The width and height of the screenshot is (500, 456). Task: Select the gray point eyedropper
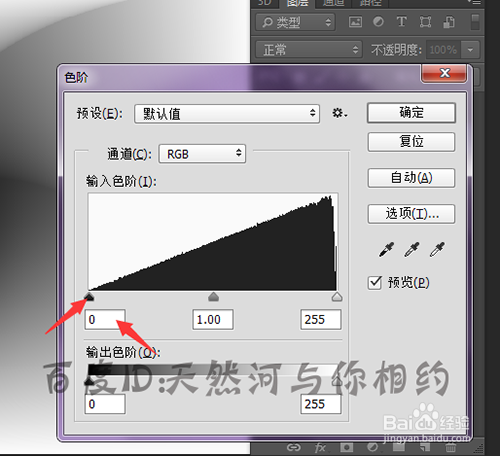click(412, 250)
